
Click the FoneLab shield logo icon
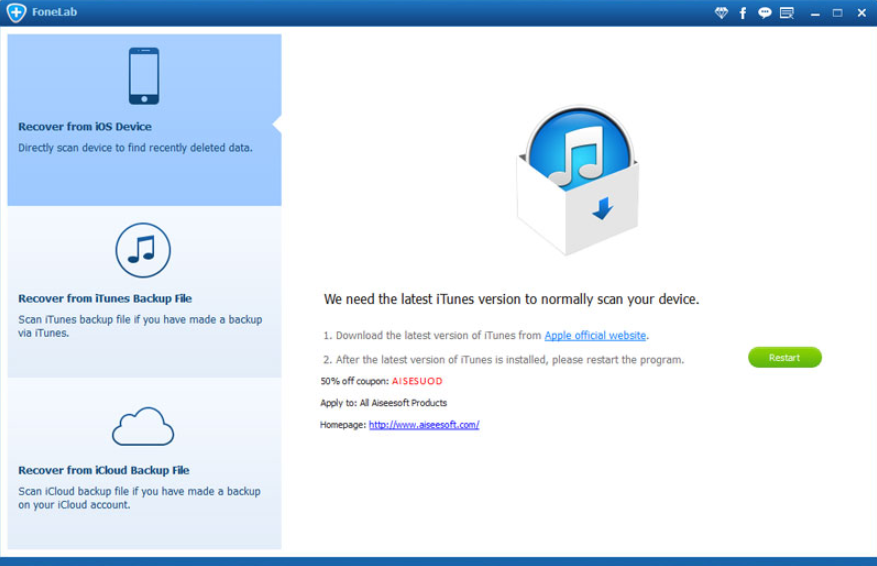16,12
